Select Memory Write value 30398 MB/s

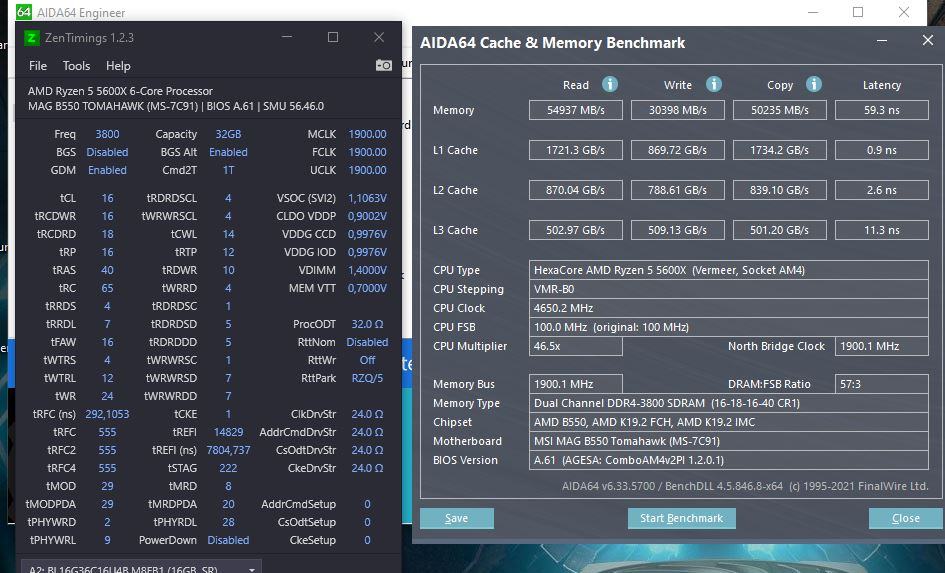(677, 110)
